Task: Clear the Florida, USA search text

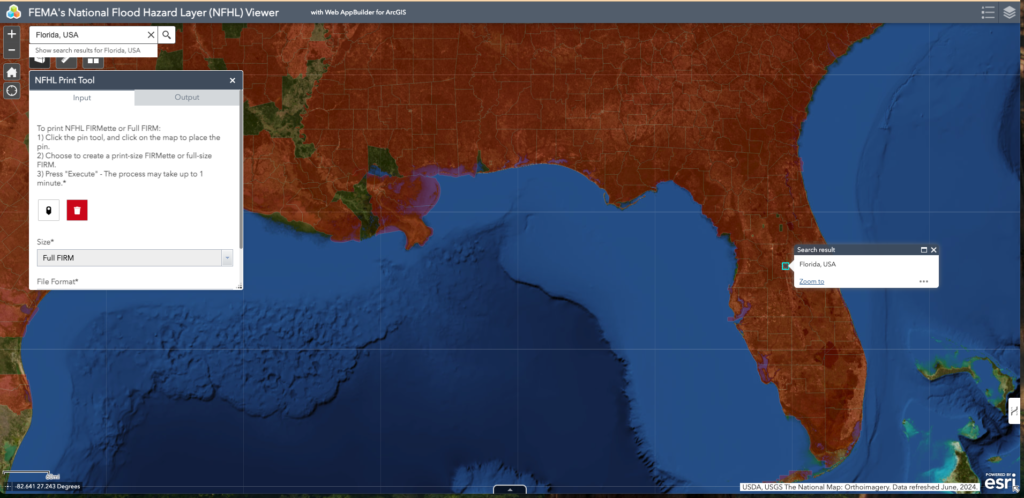Action: tap(151, 35)
